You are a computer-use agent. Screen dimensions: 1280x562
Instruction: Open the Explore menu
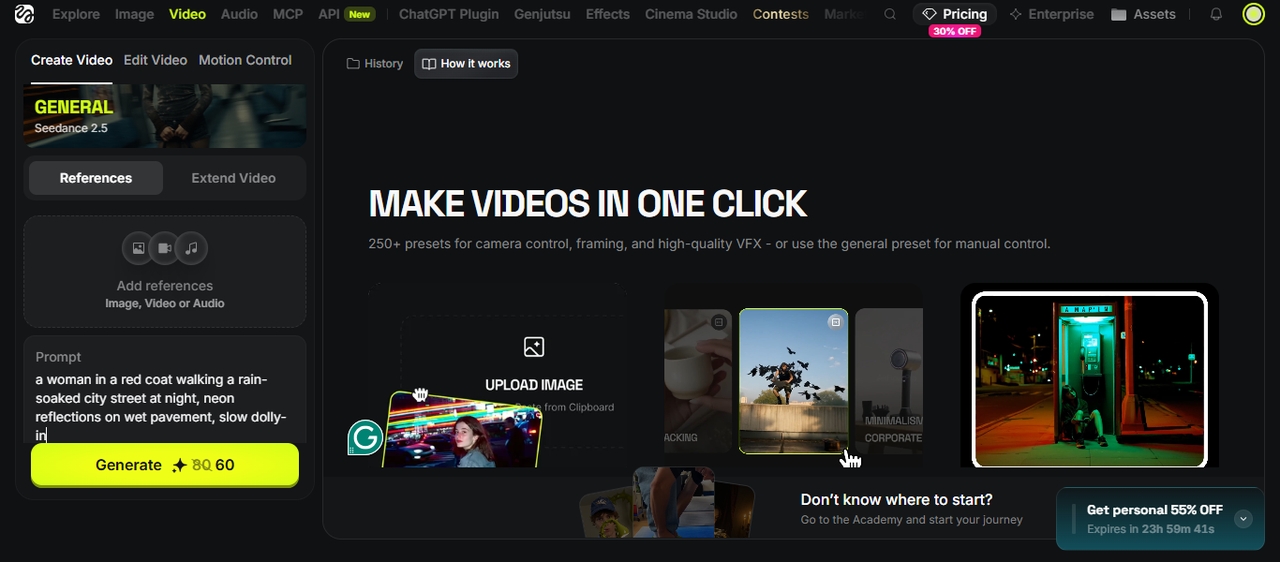tap(76, 14)
